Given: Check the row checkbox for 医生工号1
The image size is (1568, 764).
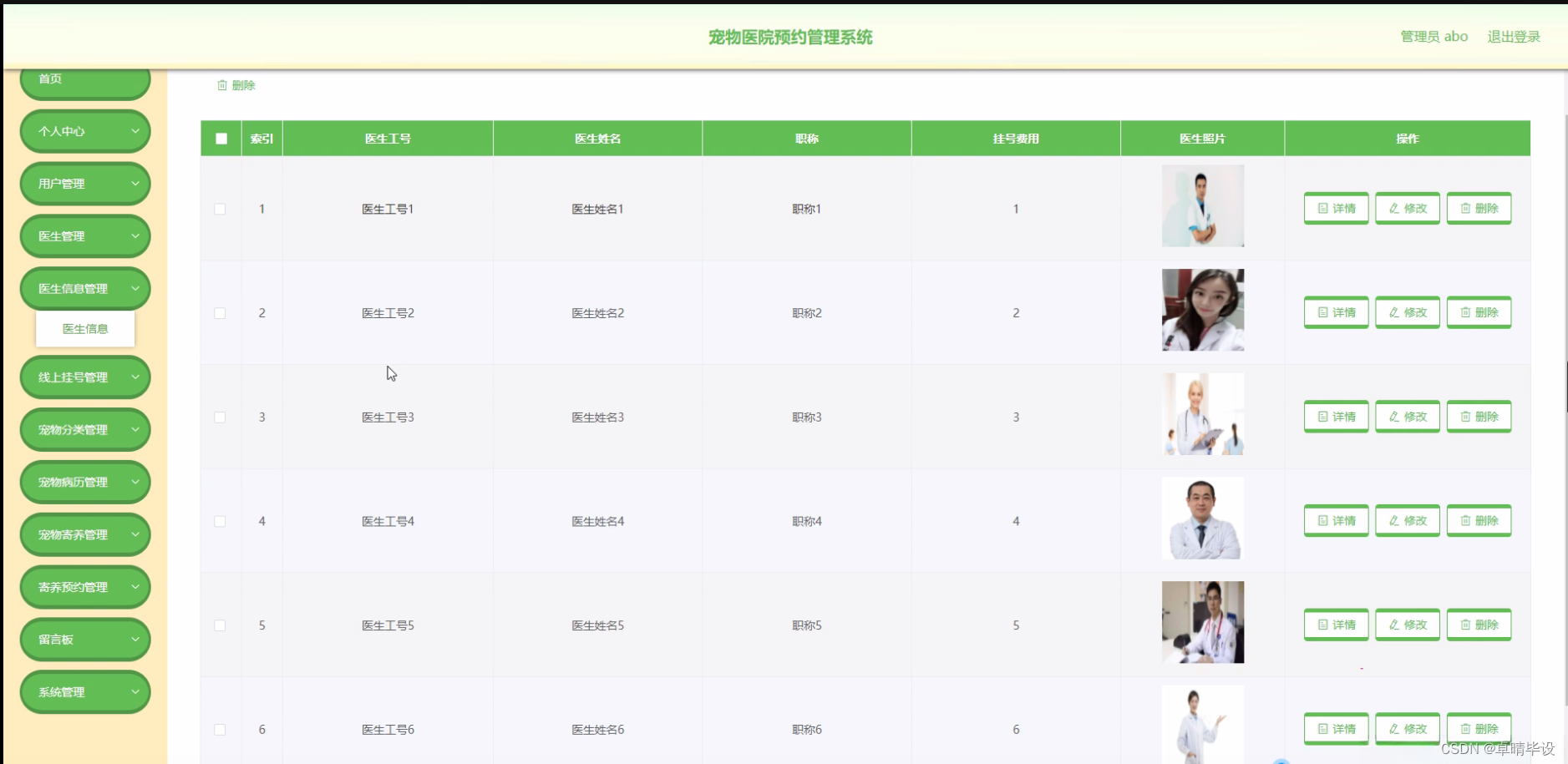Looking at the screenshot, I should [x=221, y=209].
